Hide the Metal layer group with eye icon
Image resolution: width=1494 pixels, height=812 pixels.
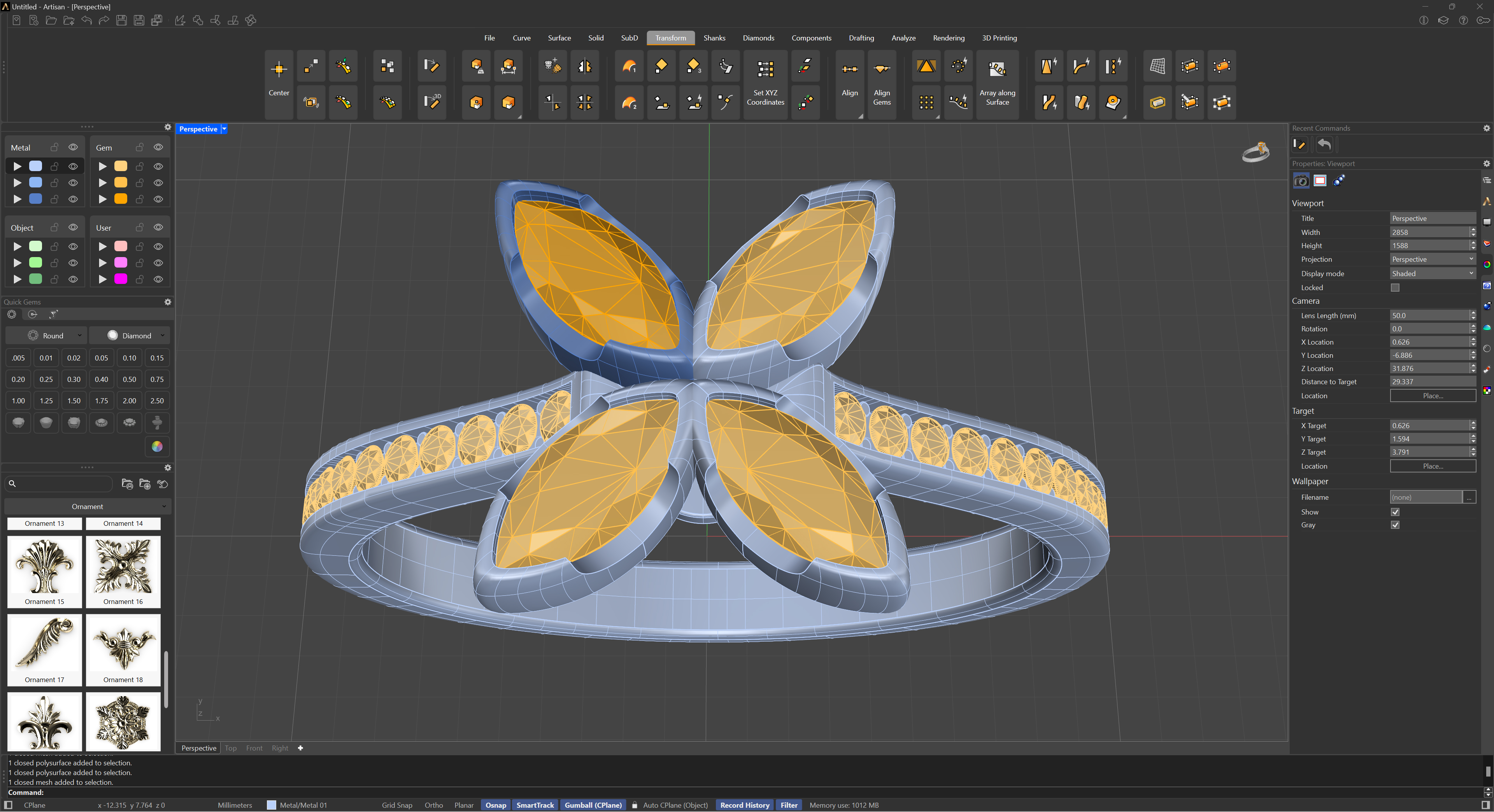73,147
